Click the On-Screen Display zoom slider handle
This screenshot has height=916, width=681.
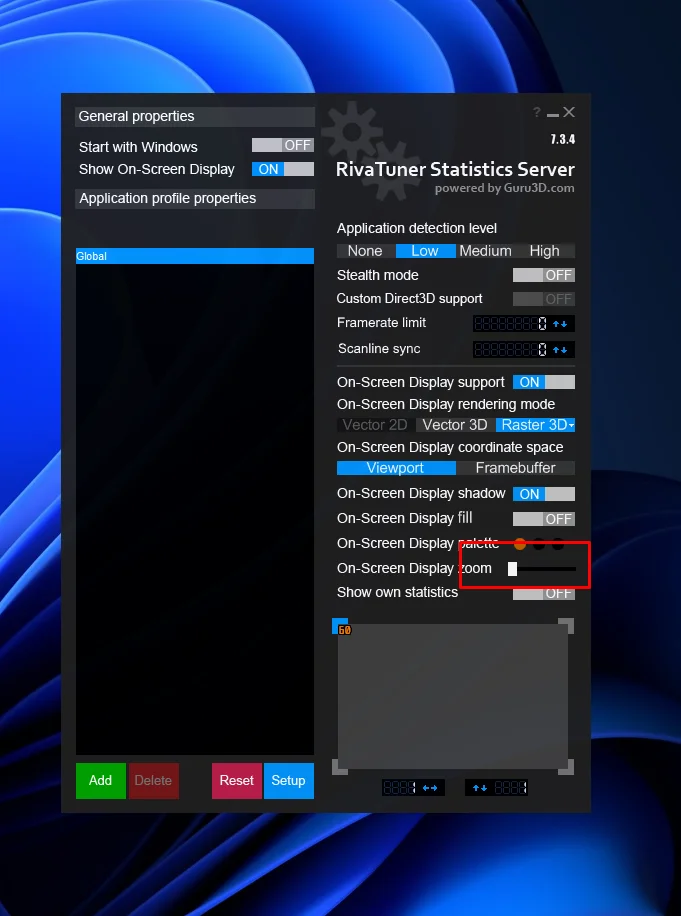(512, 569)
